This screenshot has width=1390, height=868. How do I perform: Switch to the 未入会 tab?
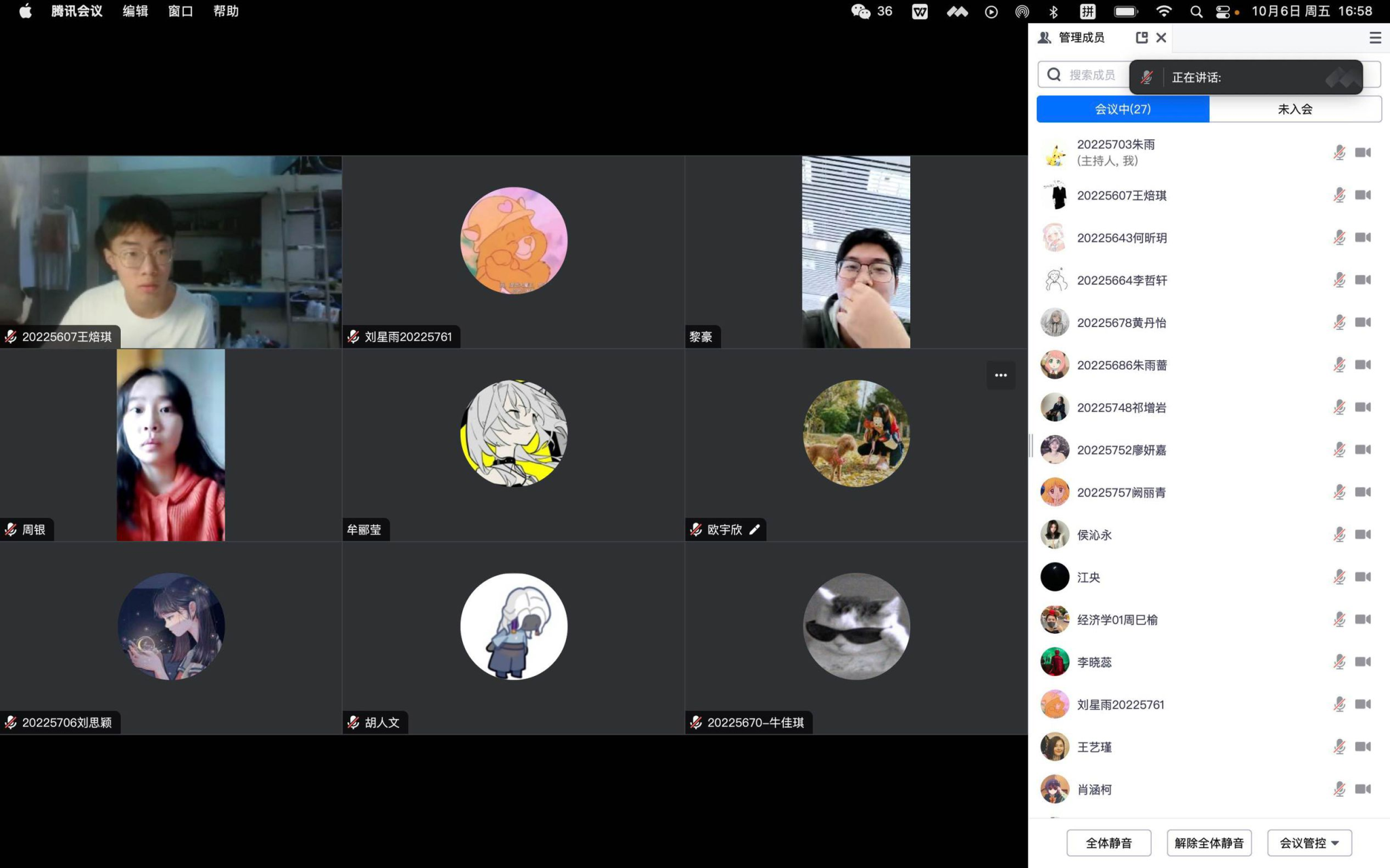(1294, 109)
